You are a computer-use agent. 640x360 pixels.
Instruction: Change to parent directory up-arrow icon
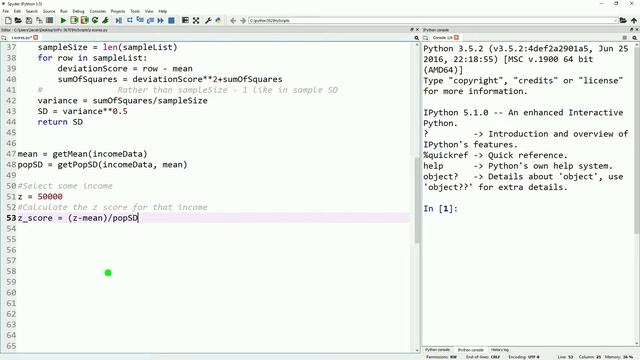coord(634,20)
